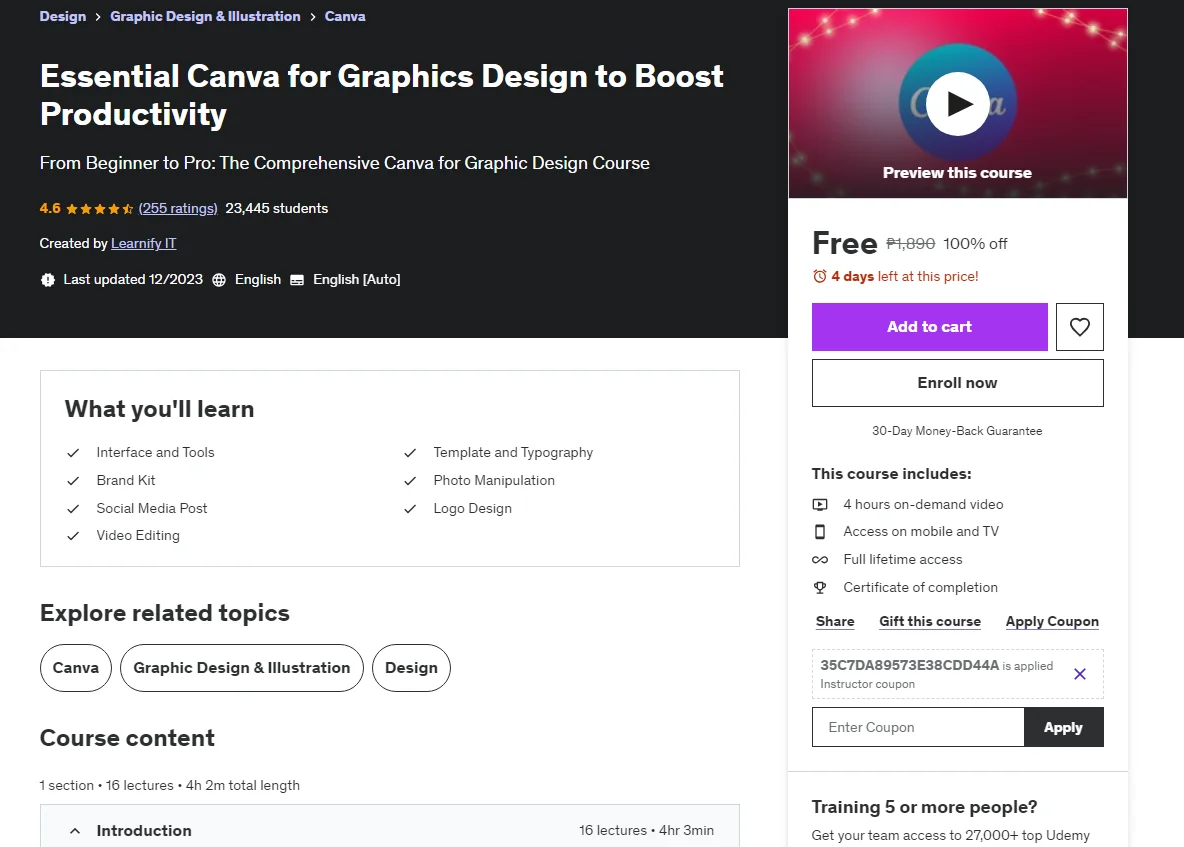The width and height of the screenshot is (1184, 847).
Task: Click the star rating icons
Action: click(x=100, y=209)
